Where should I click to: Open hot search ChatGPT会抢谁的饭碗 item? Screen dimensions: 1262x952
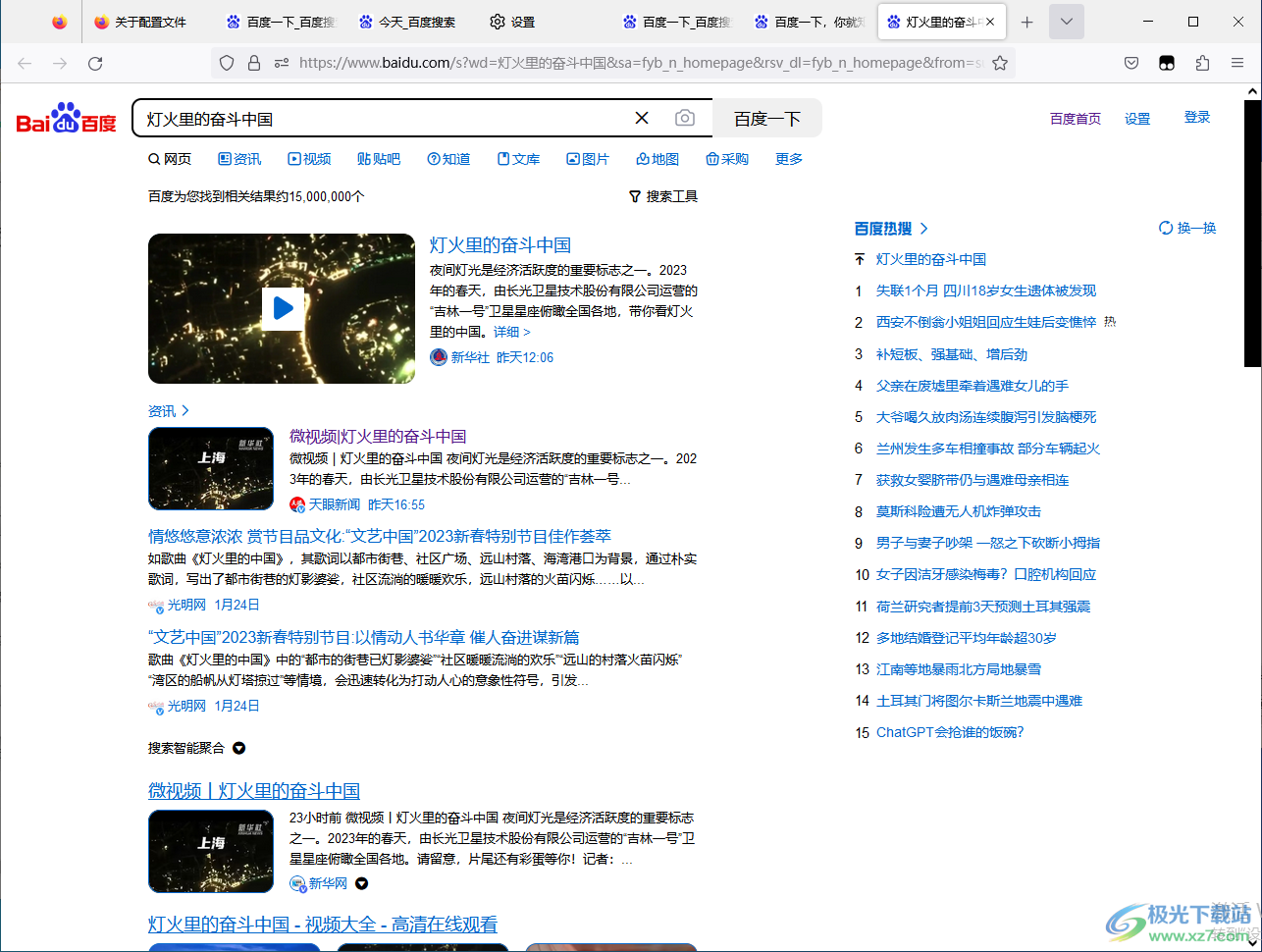click(950, 732)
